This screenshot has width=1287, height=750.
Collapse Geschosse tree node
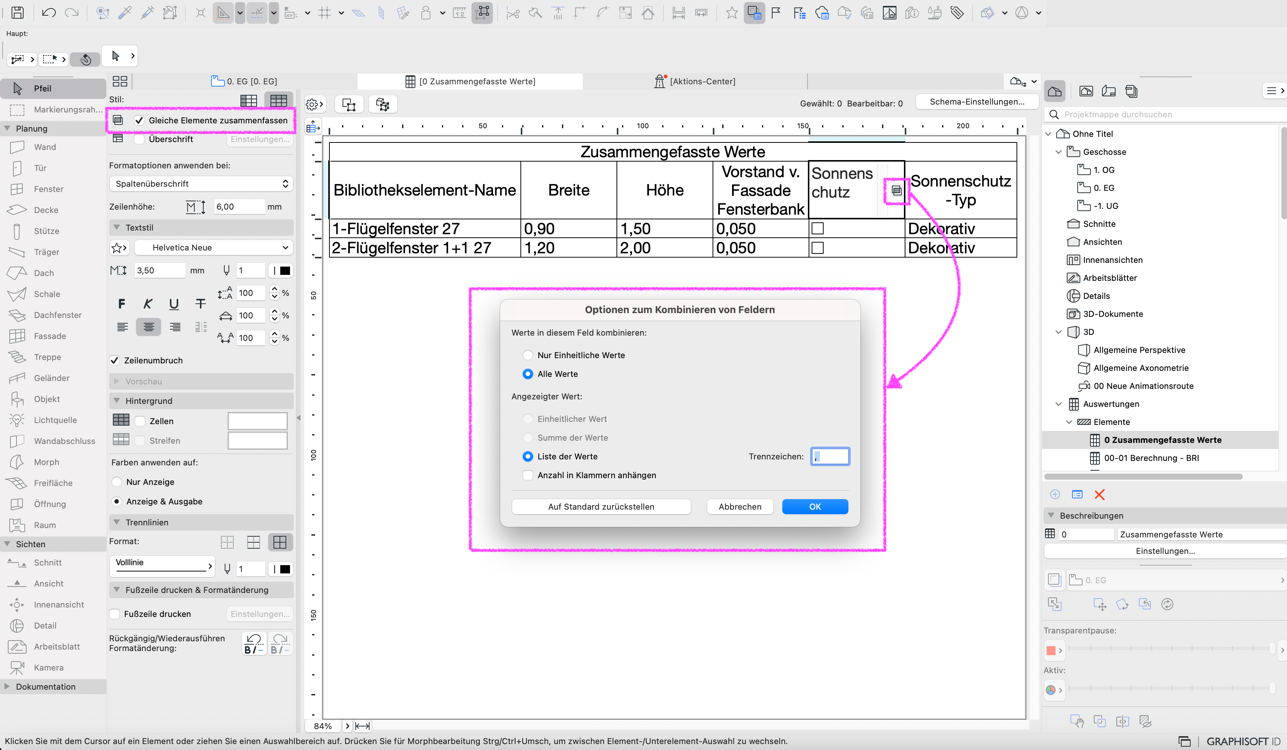point(1059,152)
